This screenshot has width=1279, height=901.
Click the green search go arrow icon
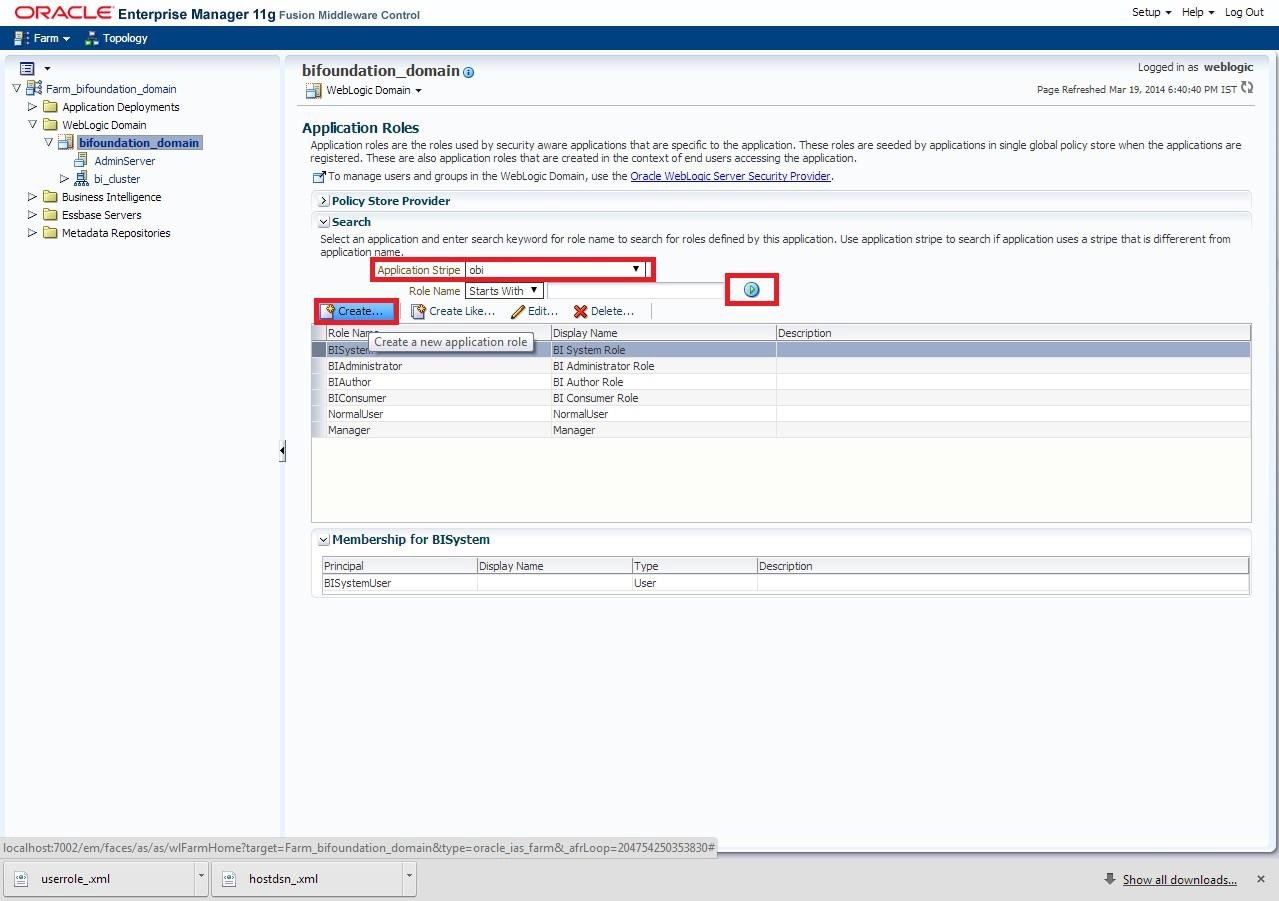752,290
